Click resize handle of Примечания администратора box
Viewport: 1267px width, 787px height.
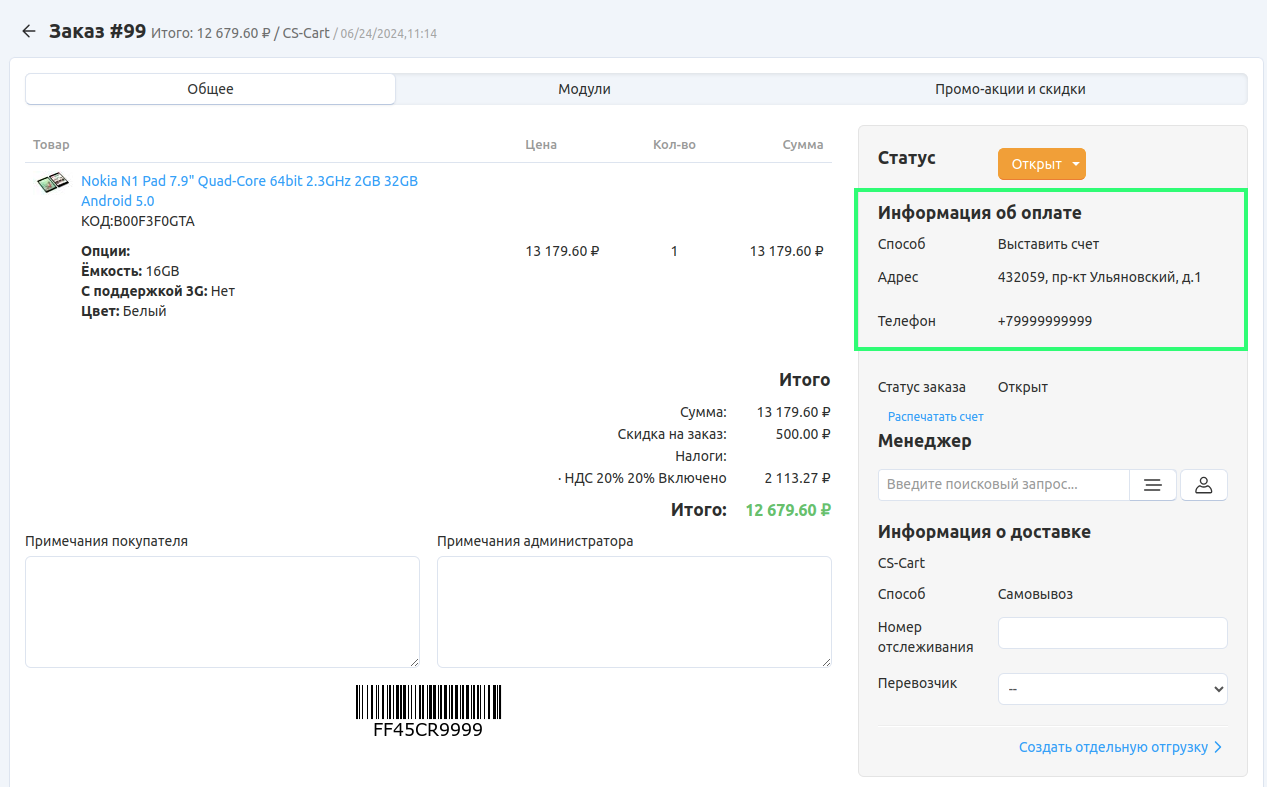[826, 661]
